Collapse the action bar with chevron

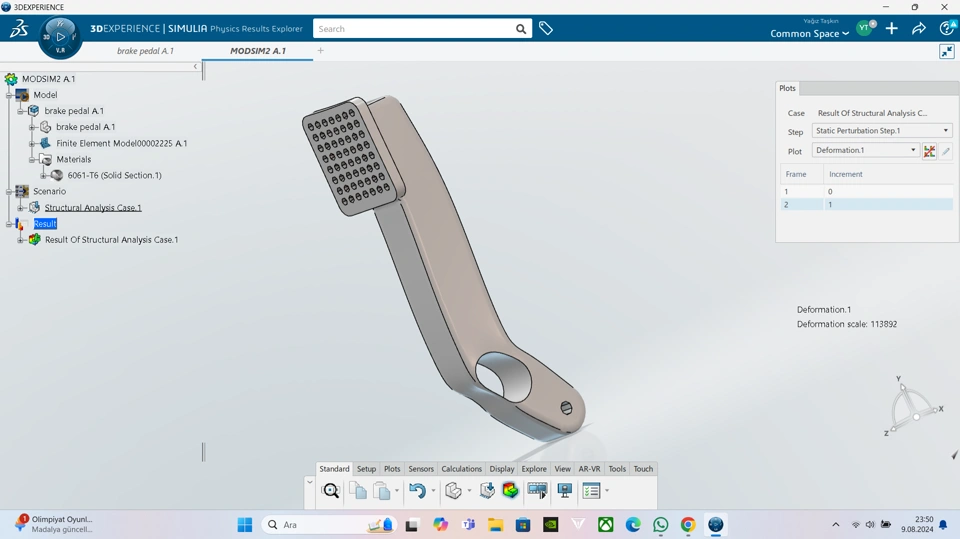coord(310,483)
